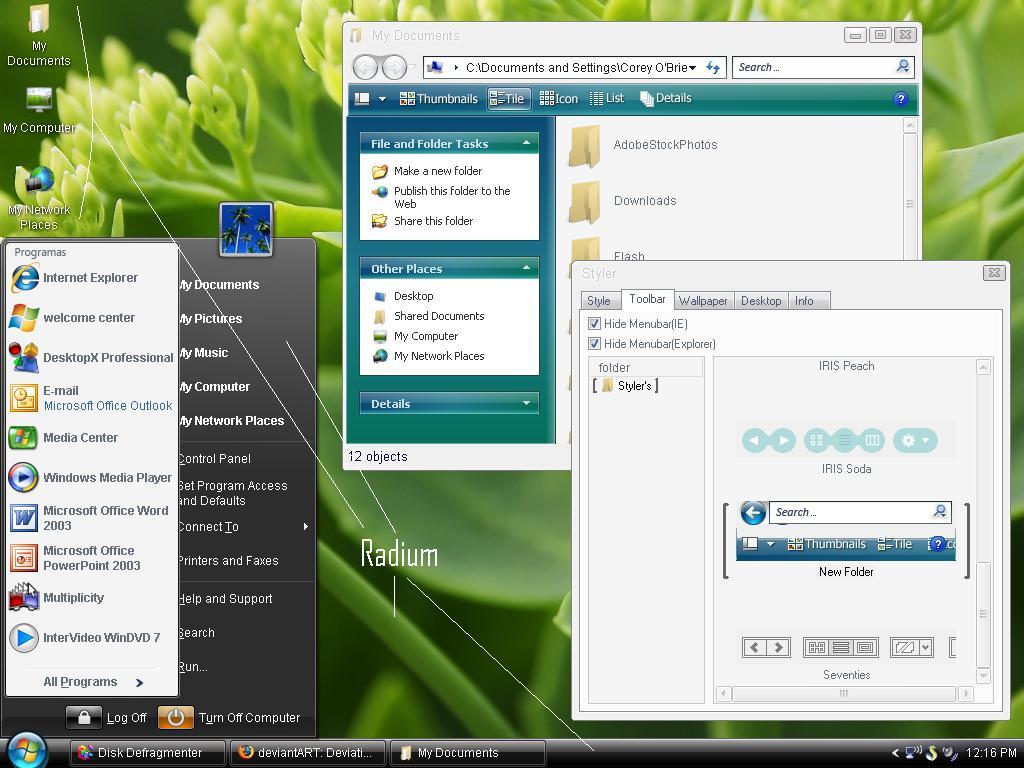The width and height of the screenshot is (1024, 768).
Task: Click the Start orb button
Action: click(x=27, y=750)
